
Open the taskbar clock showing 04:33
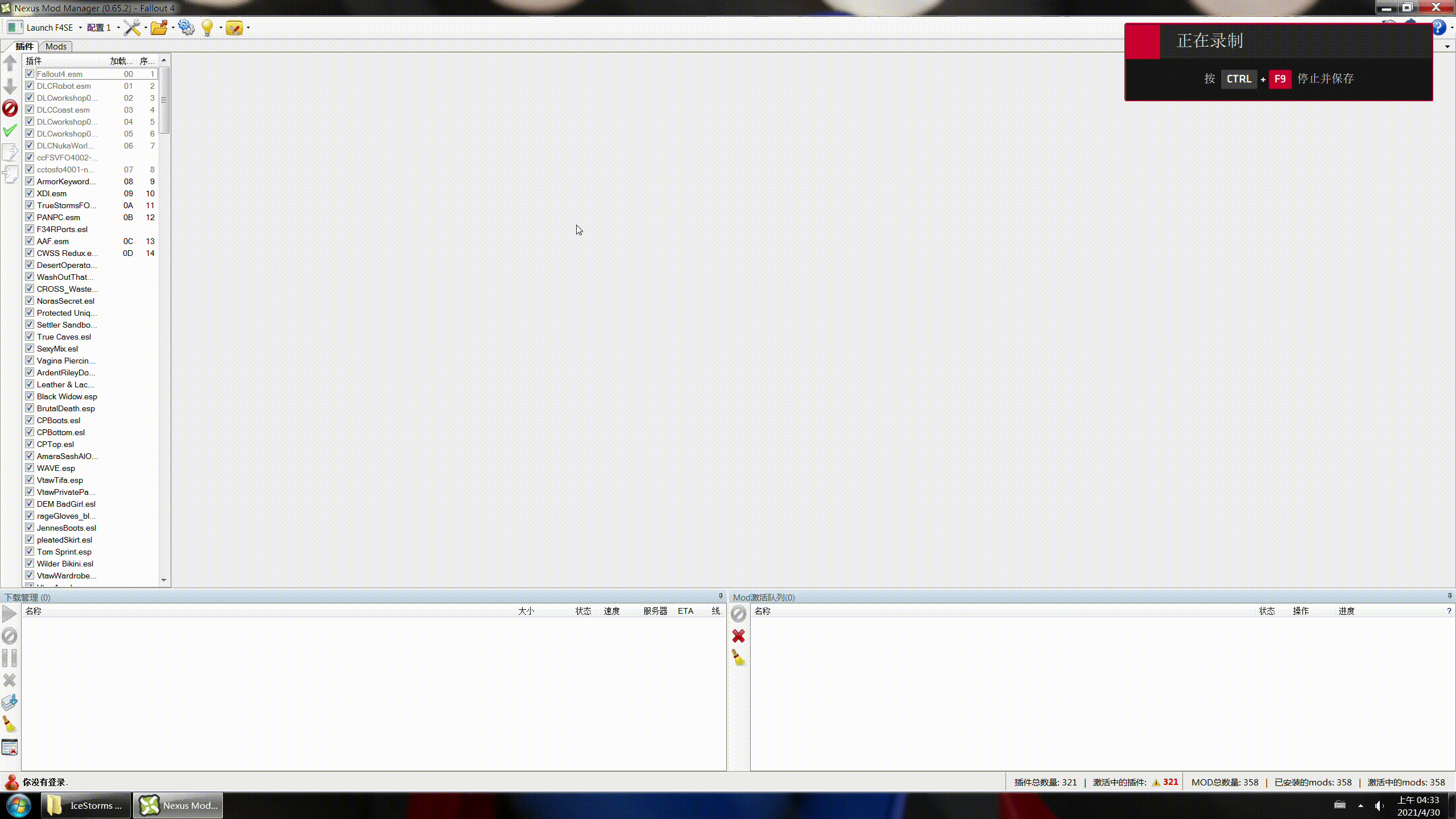[x=1418, y=806]
